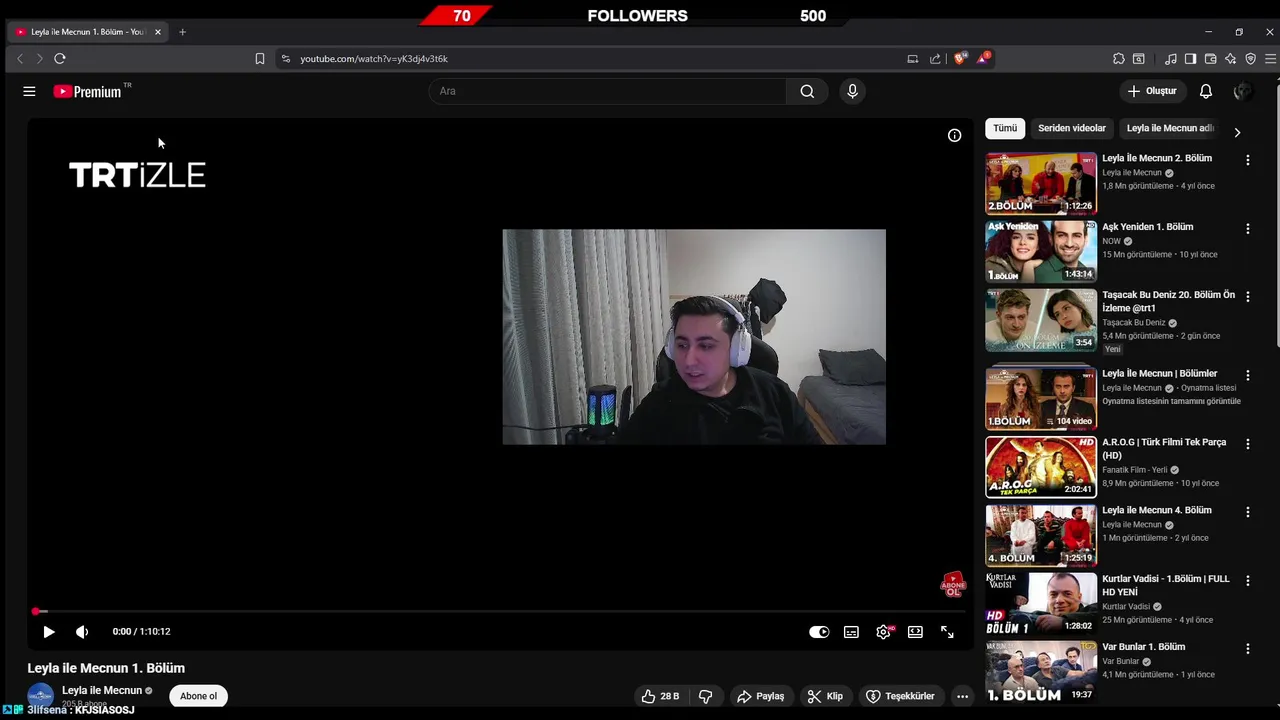Viewport: 1280px width, 720px height.
Task: Bookmark this page with bookmark icon
Action: click(260, 59)
